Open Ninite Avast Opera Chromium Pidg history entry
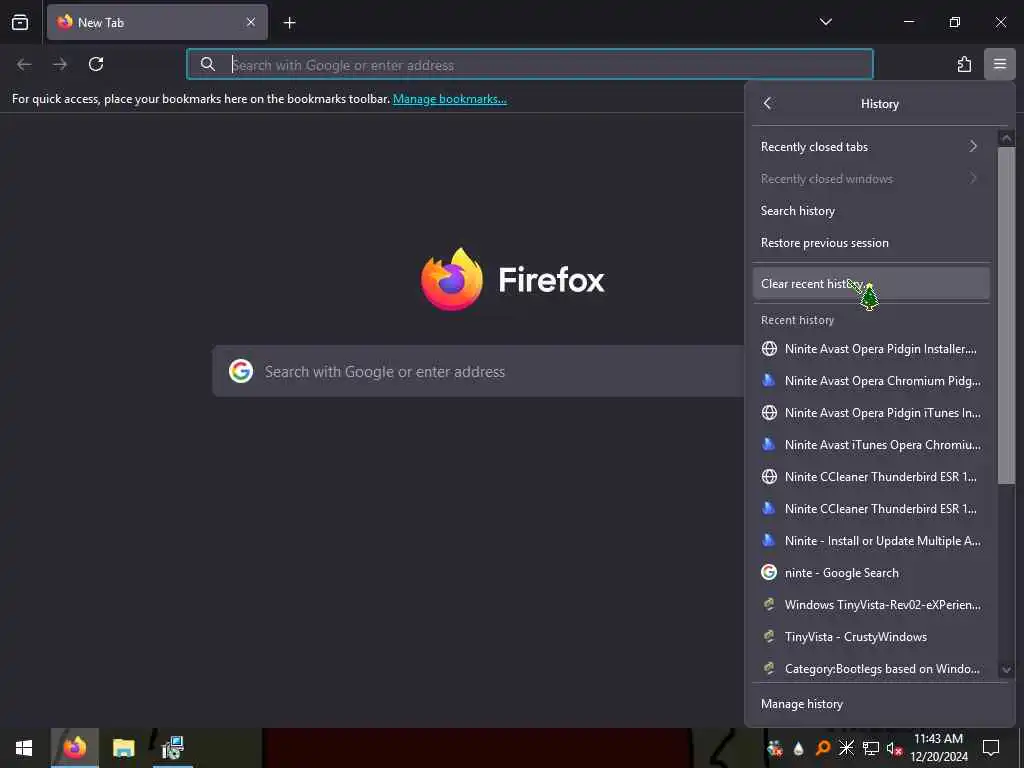Image resolution: width=1024 pixels, height=768 pixels. pyautogui.click(x=871, y=381)
